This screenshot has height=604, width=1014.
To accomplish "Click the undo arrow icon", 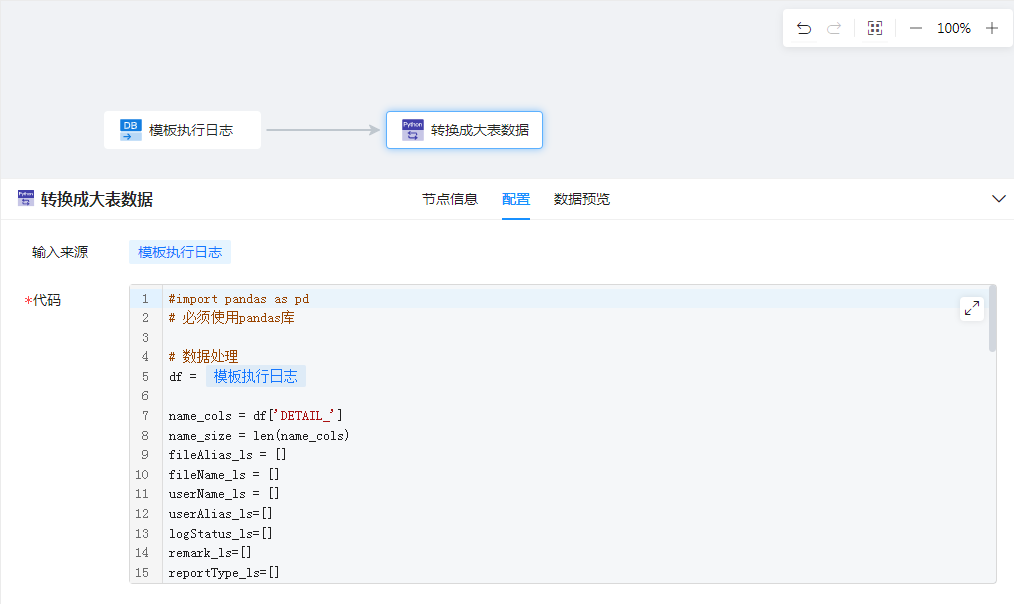I will coord(804,28).
